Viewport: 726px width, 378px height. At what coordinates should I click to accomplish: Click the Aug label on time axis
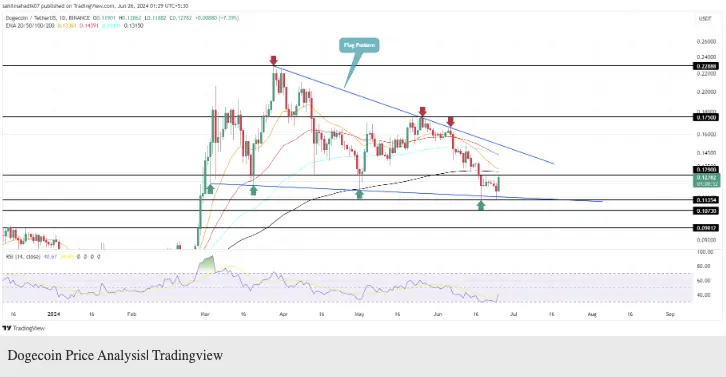point(592,314)
